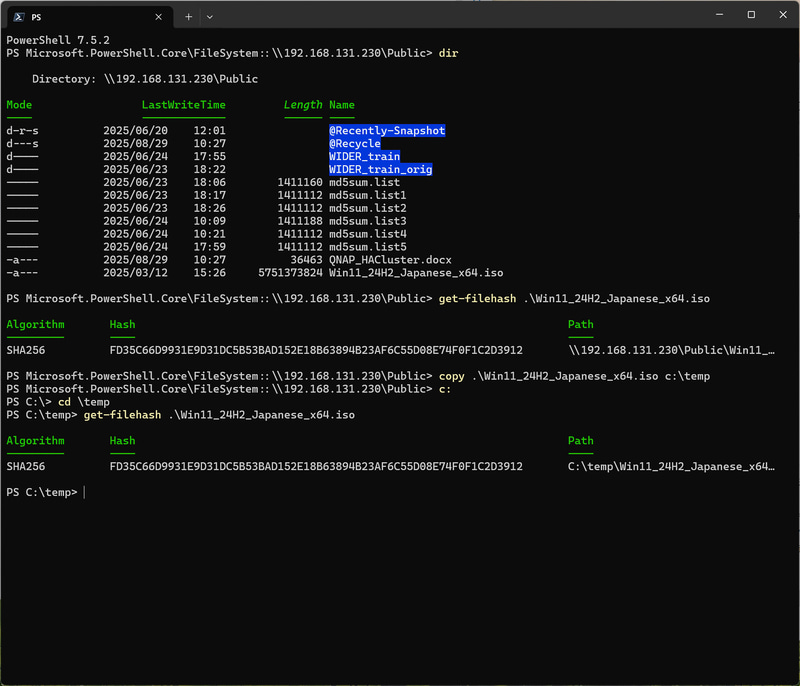
Task: Click the empty title bar area
Action: 450,15
